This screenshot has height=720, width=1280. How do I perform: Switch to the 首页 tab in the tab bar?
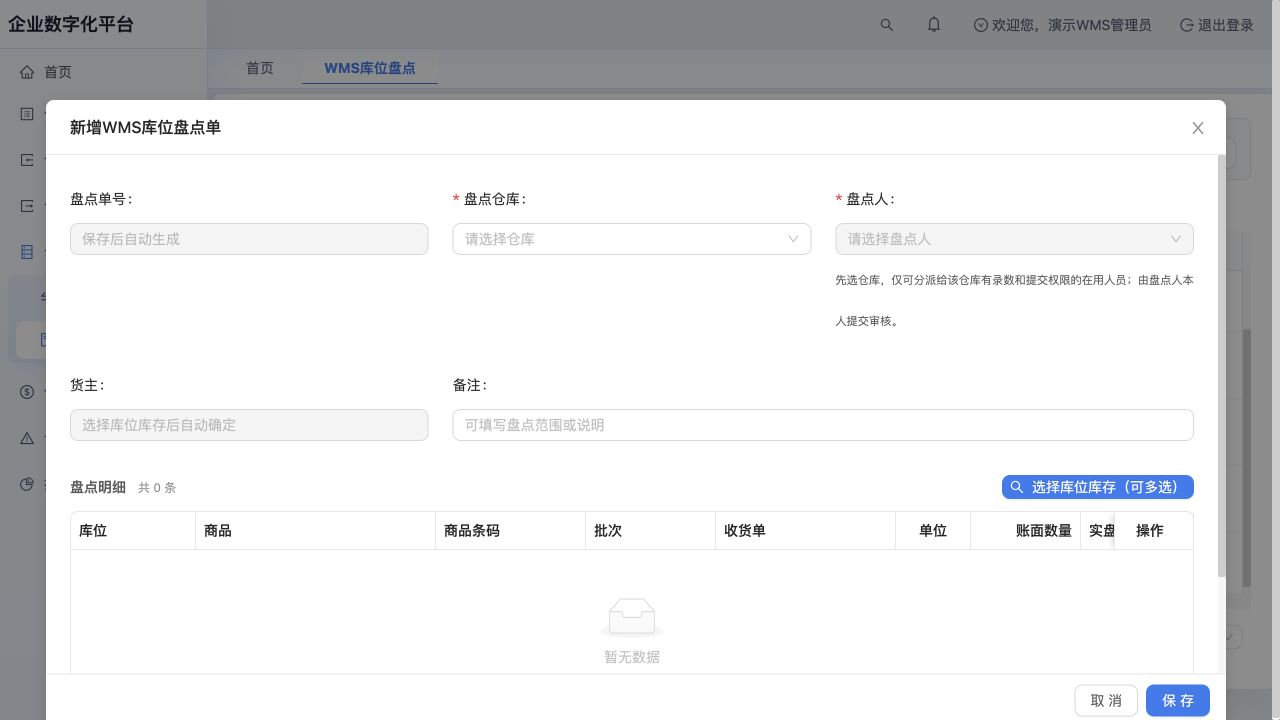tap(260, 68)
